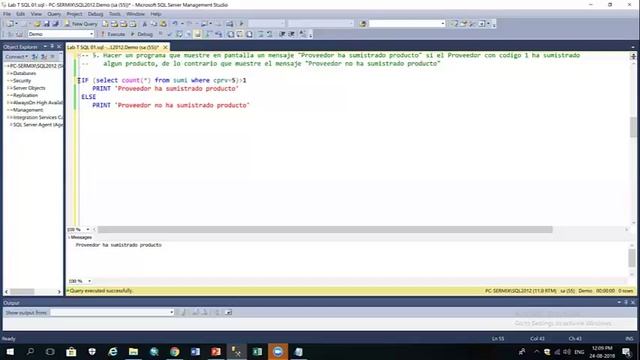
Task: Toggle Include Client Statistics
Action: 219,34
